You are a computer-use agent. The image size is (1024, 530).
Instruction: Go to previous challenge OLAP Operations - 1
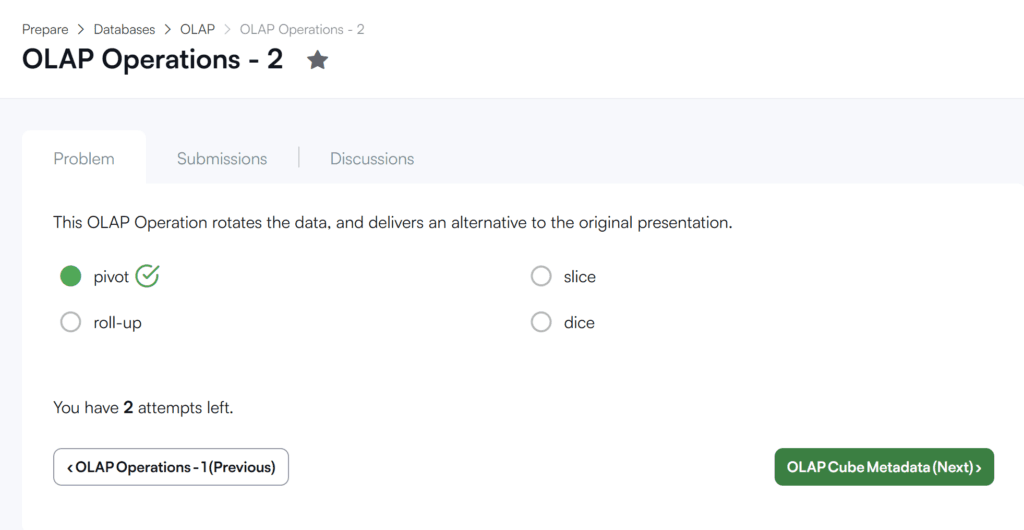point(171,467)
